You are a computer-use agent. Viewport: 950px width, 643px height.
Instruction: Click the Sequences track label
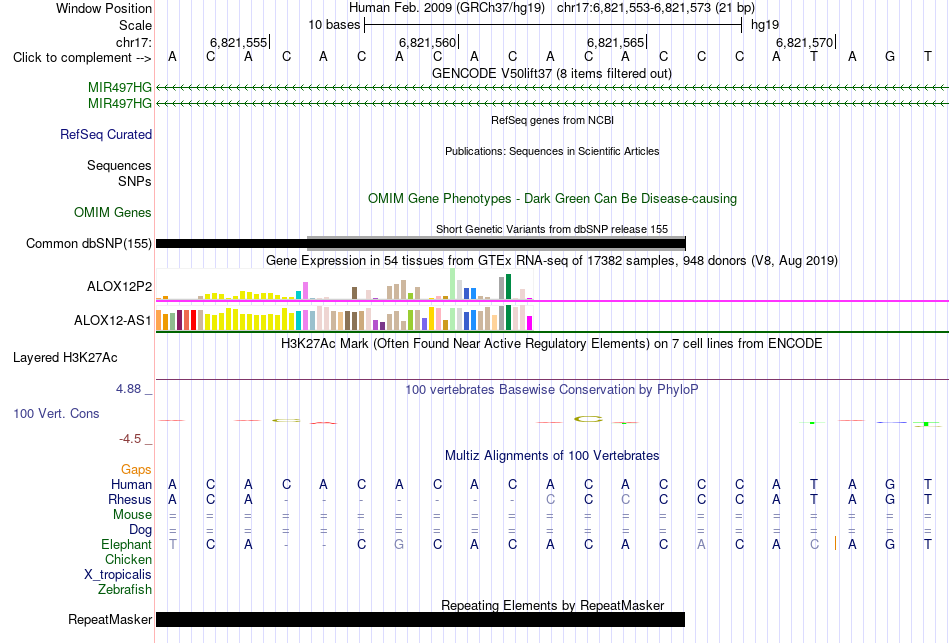(x=119, y=165)
